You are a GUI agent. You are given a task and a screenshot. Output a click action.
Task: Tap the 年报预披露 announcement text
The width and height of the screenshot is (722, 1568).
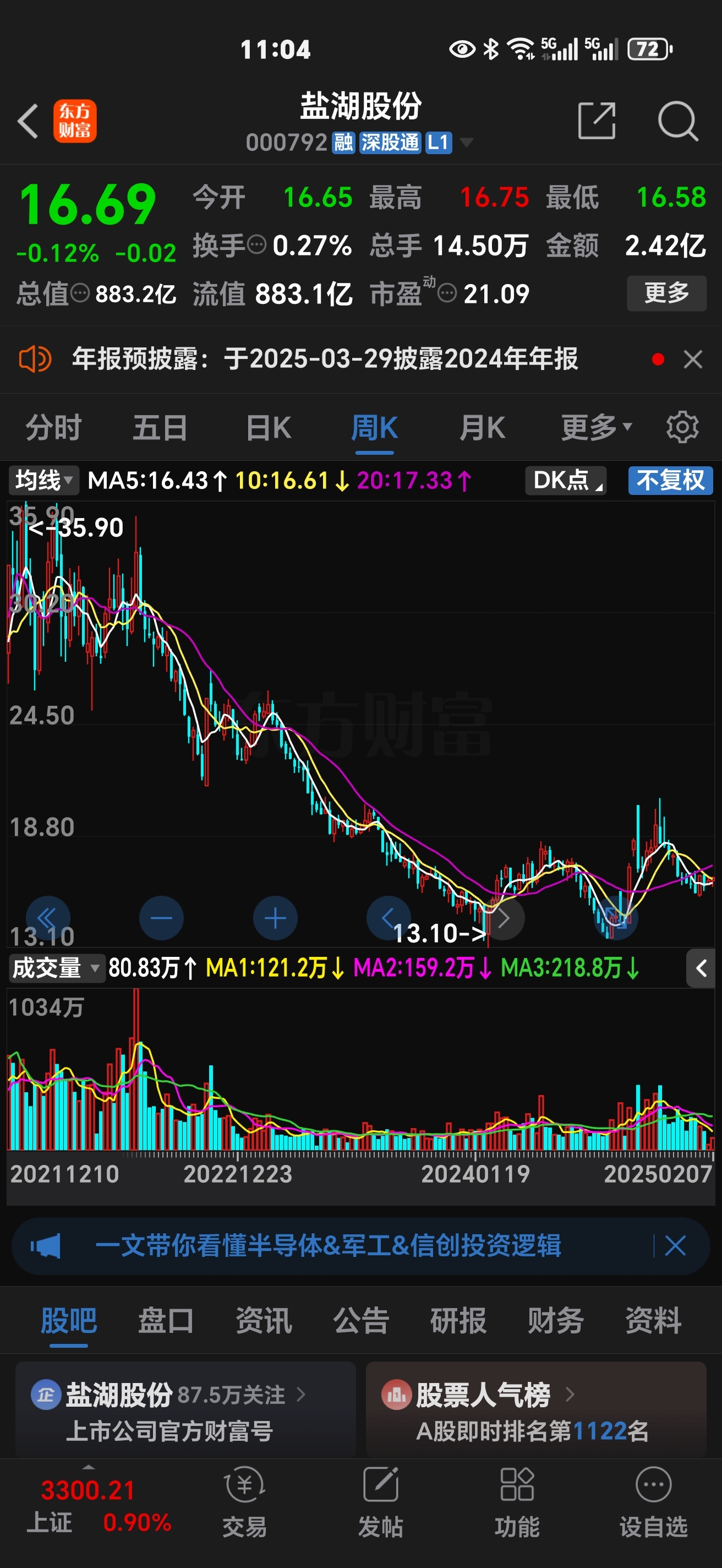[x=325, y=358]
